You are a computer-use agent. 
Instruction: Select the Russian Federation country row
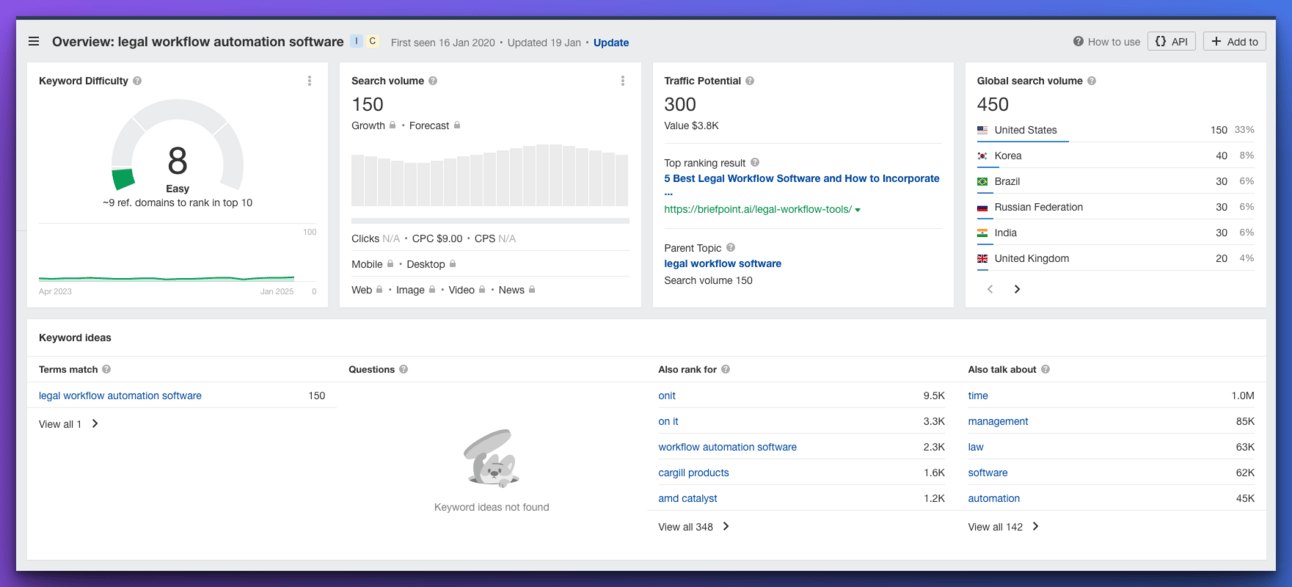1115,207
